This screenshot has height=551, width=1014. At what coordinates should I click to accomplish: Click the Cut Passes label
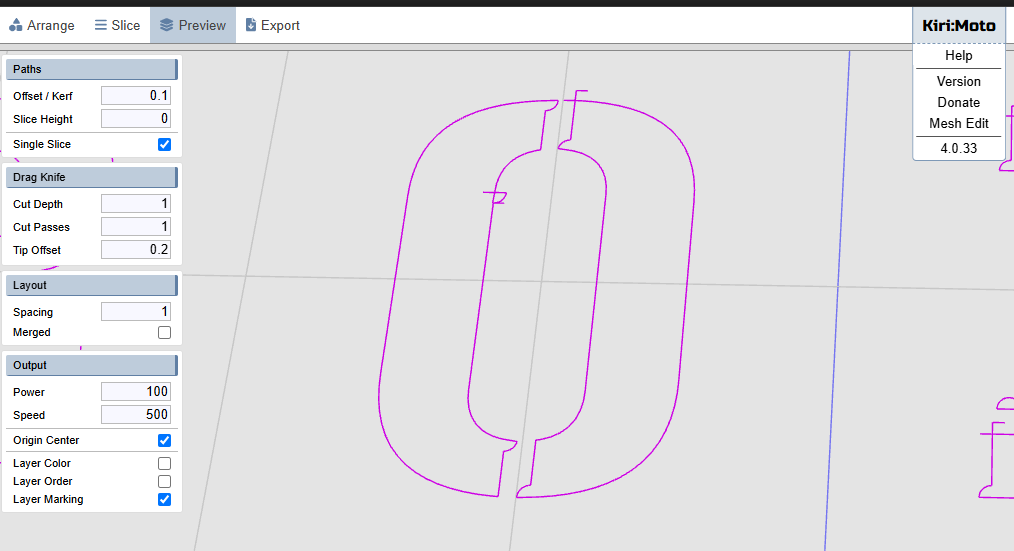[x=41, y=227]
